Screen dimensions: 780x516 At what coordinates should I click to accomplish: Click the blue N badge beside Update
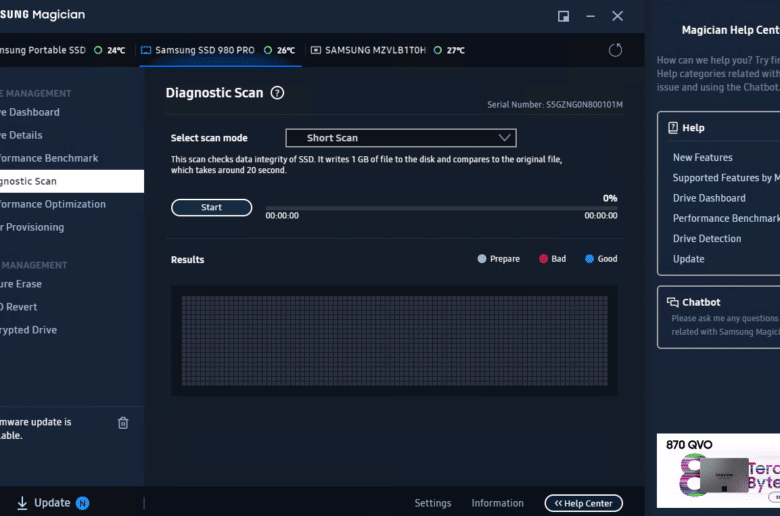click(83, 503)
